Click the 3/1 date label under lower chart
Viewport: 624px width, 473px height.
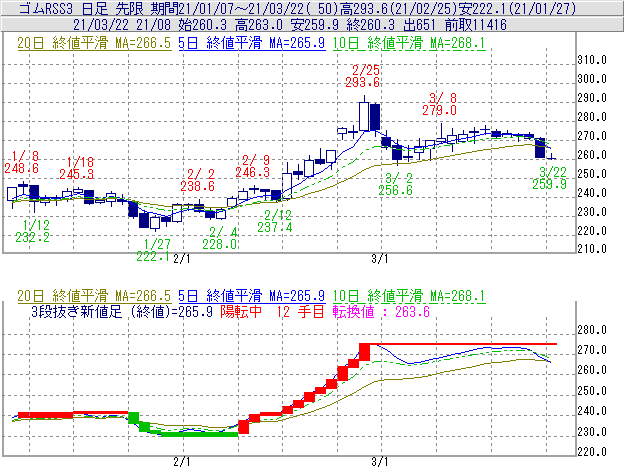[x=380, y=462]
